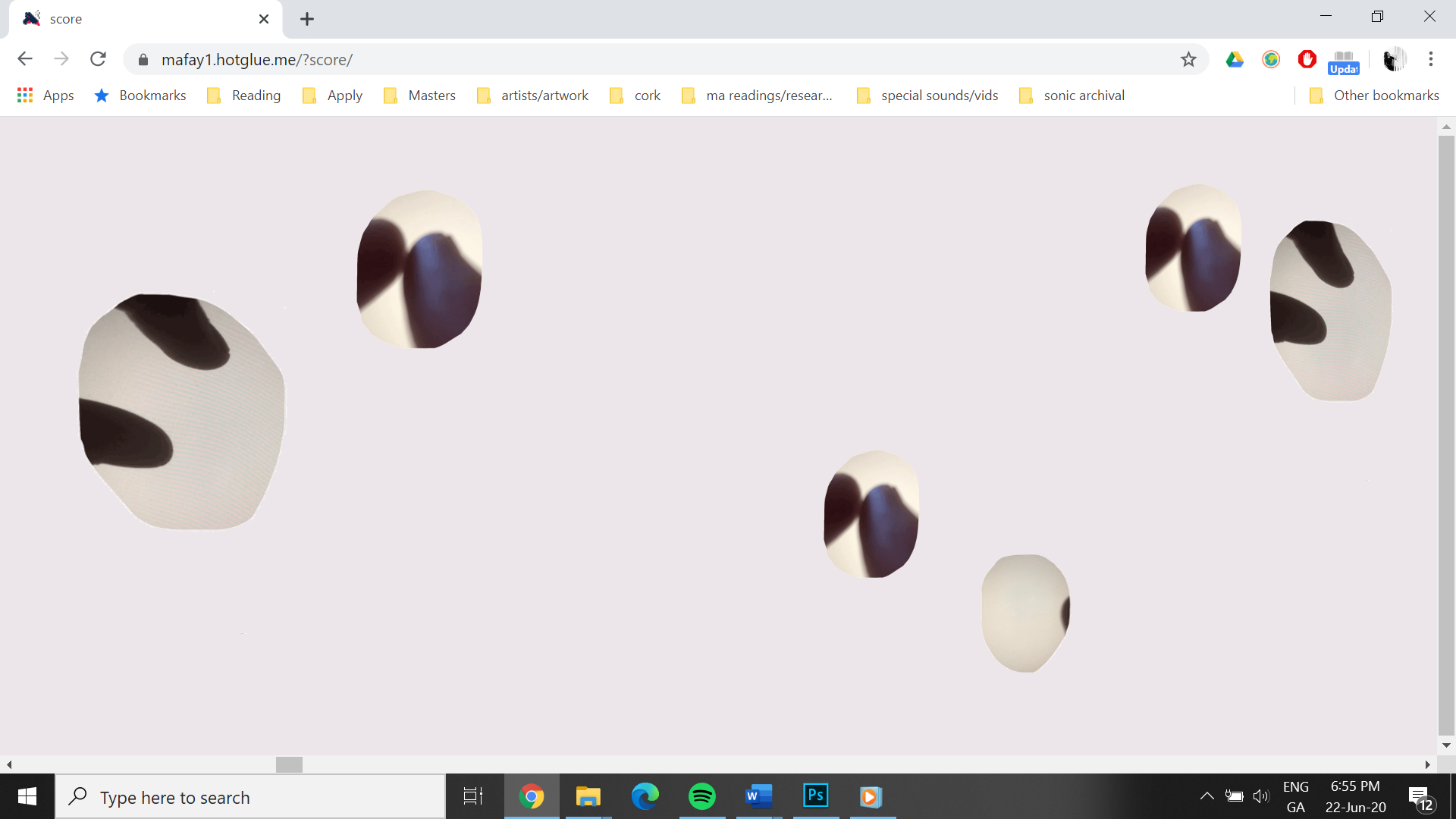This screenshot has height=819, width=1456.
Task: Reload the score page
Action: coord(98,59)
